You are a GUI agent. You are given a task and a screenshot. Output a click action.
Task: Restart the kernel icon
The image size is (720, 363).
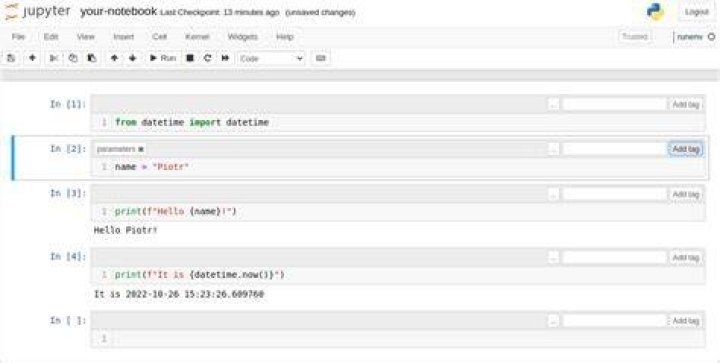[208, 58]
